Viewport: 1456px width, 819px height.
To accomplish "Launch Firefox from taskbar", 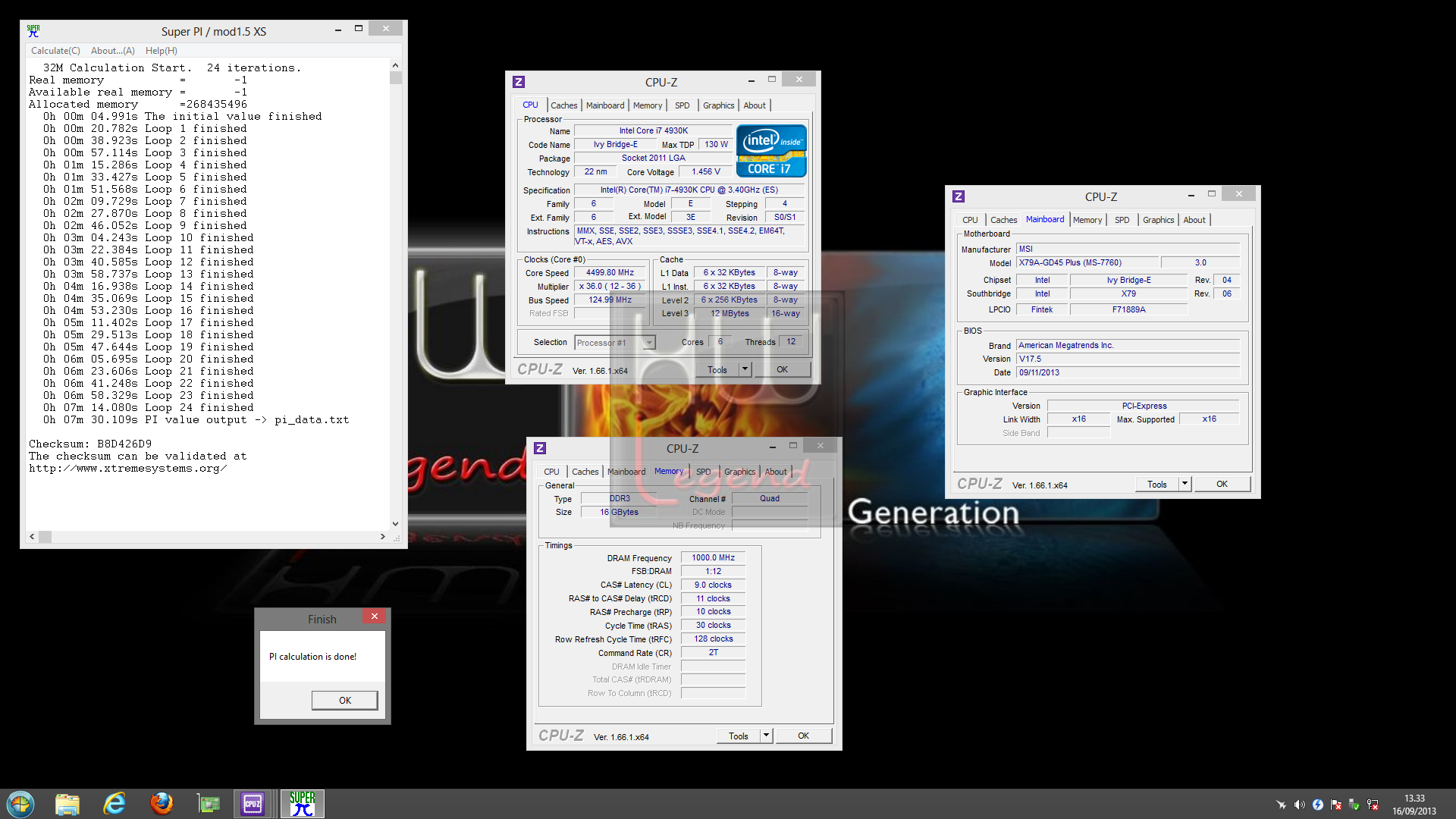I will (162, 803).
